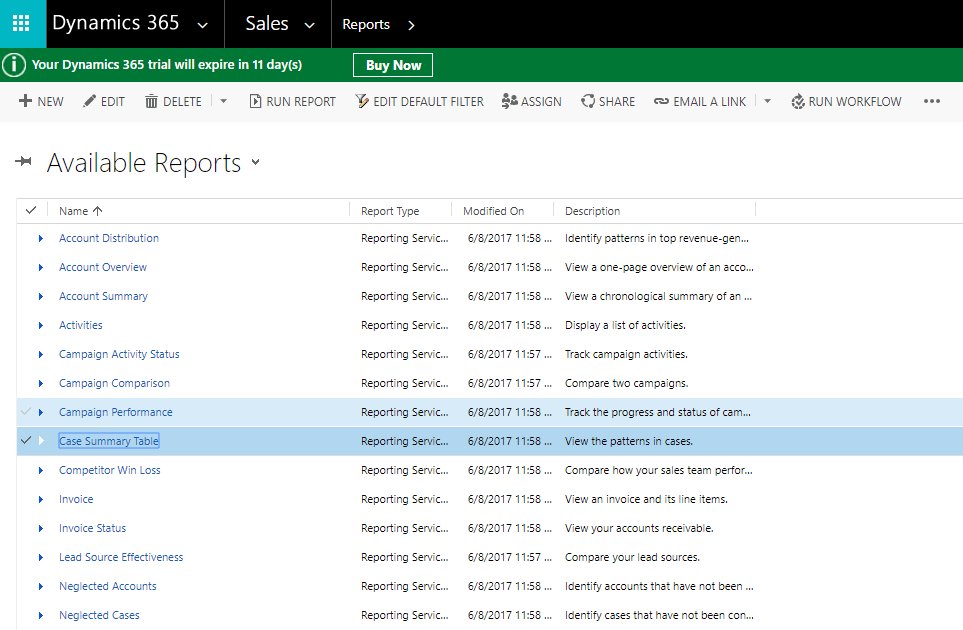Screen dimensions: 963x630
Task: Check the Campaign Performance row checkmark
Action: (26, 411)
